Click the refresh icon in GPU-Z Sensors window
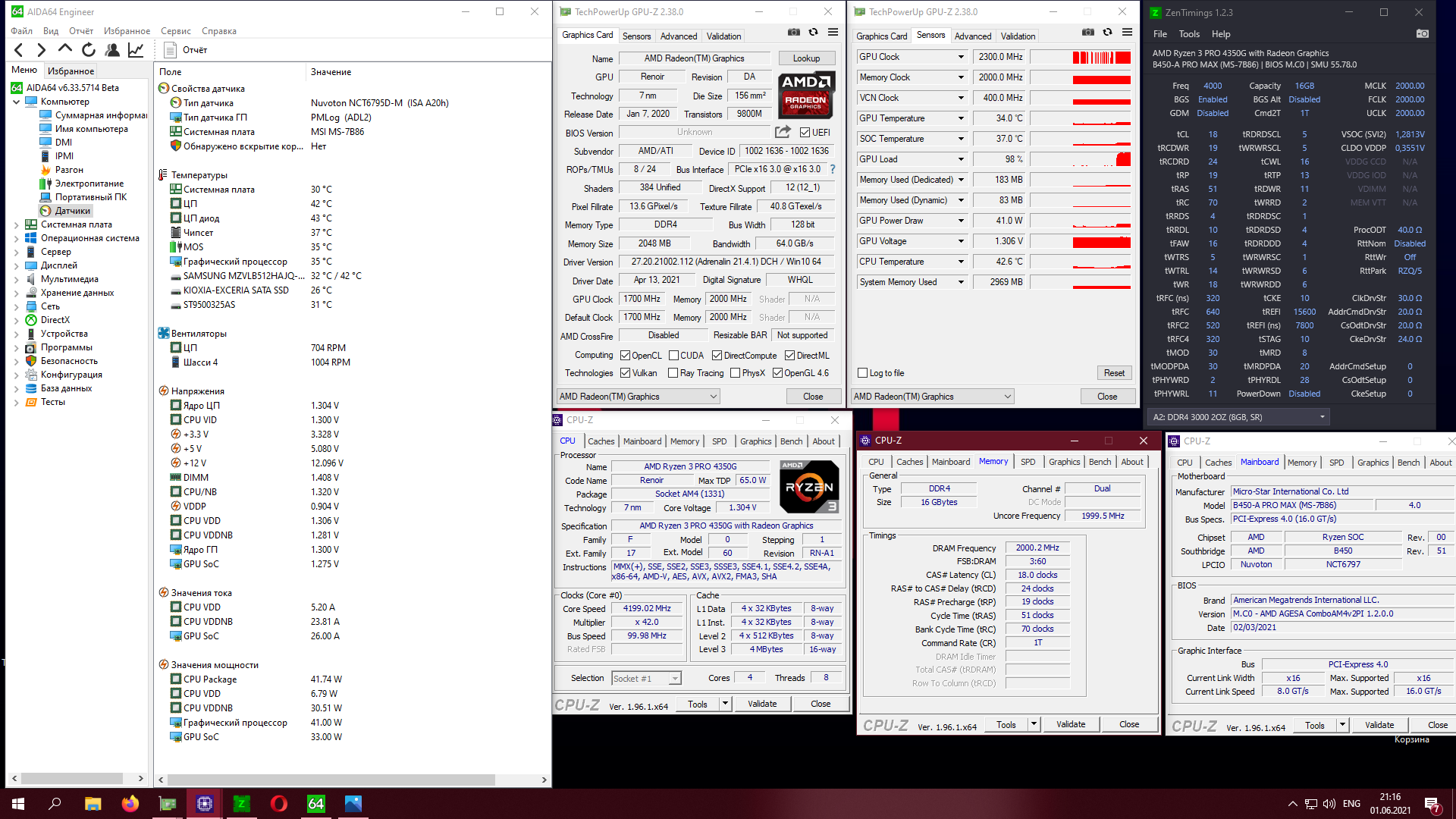The height and width of the screenshot is (819, 1456). coord(1107,33)
